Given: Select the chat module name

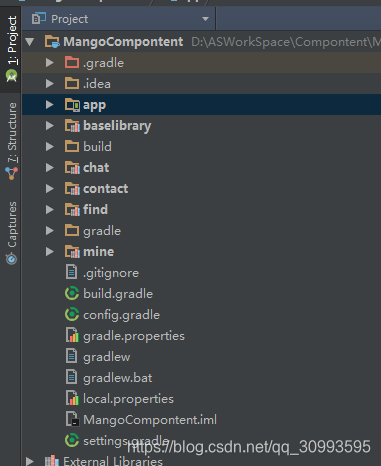Looking at the screenshot, I should pos(96,168).
